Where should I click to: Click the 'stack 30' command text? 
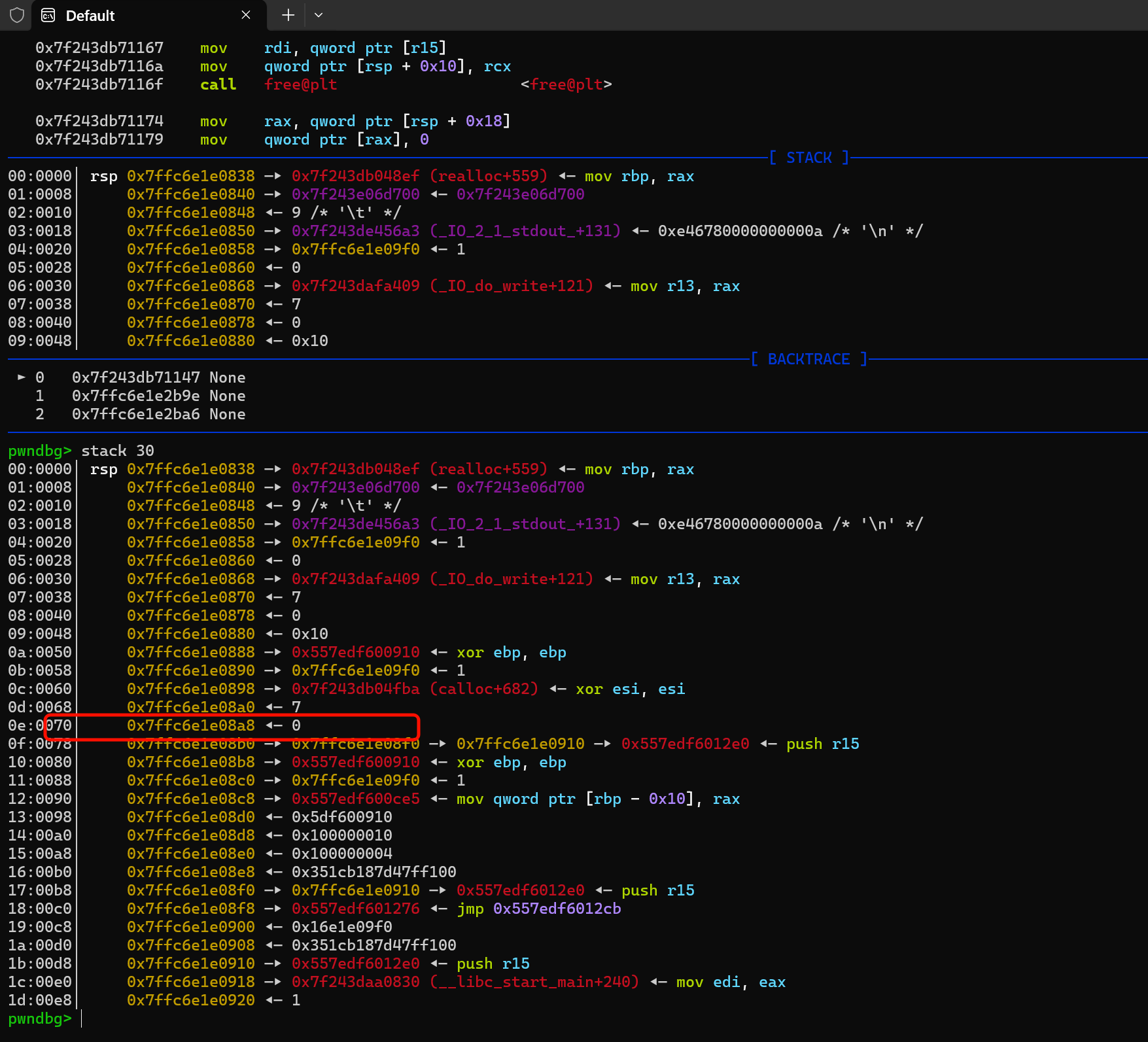tap(118, 451)
